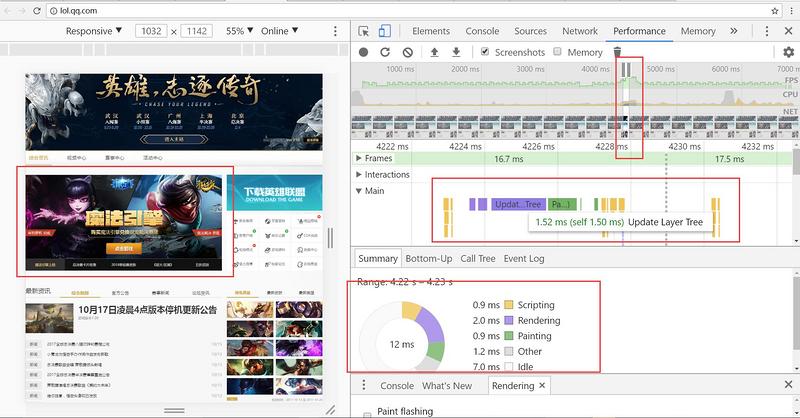The width and height of the screenshot is (800, 418).
Task: Load a profile with the upload arrow
Action: (434, 52)
